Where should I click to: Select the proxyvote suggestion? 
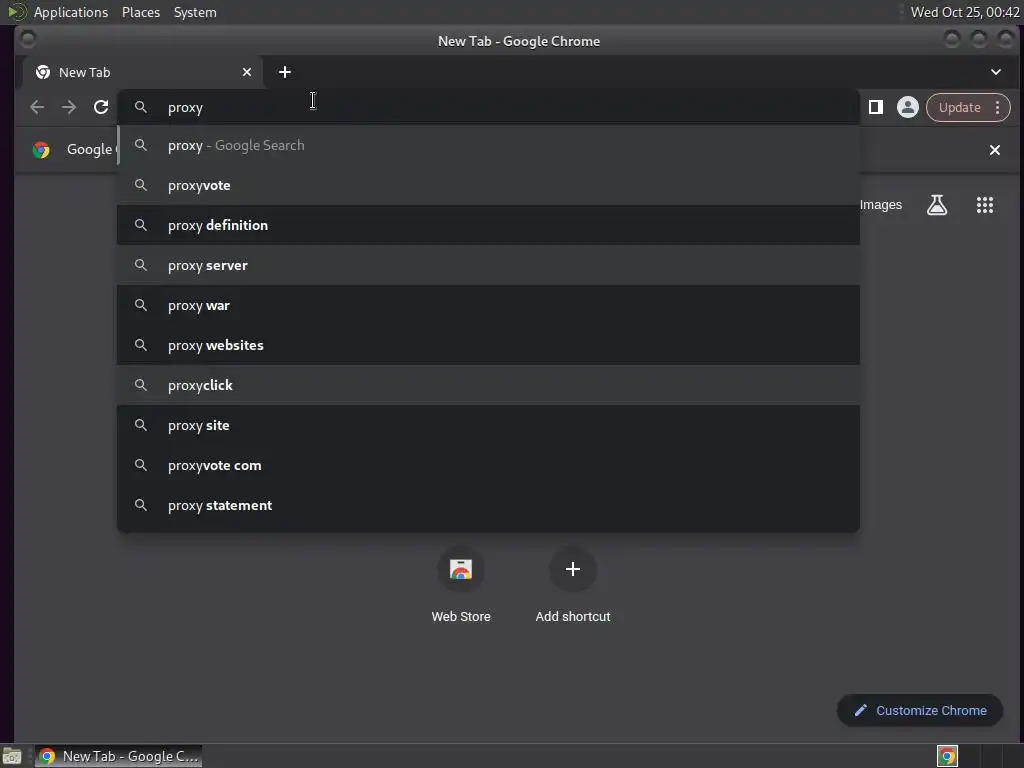click(x=488, y=185)
